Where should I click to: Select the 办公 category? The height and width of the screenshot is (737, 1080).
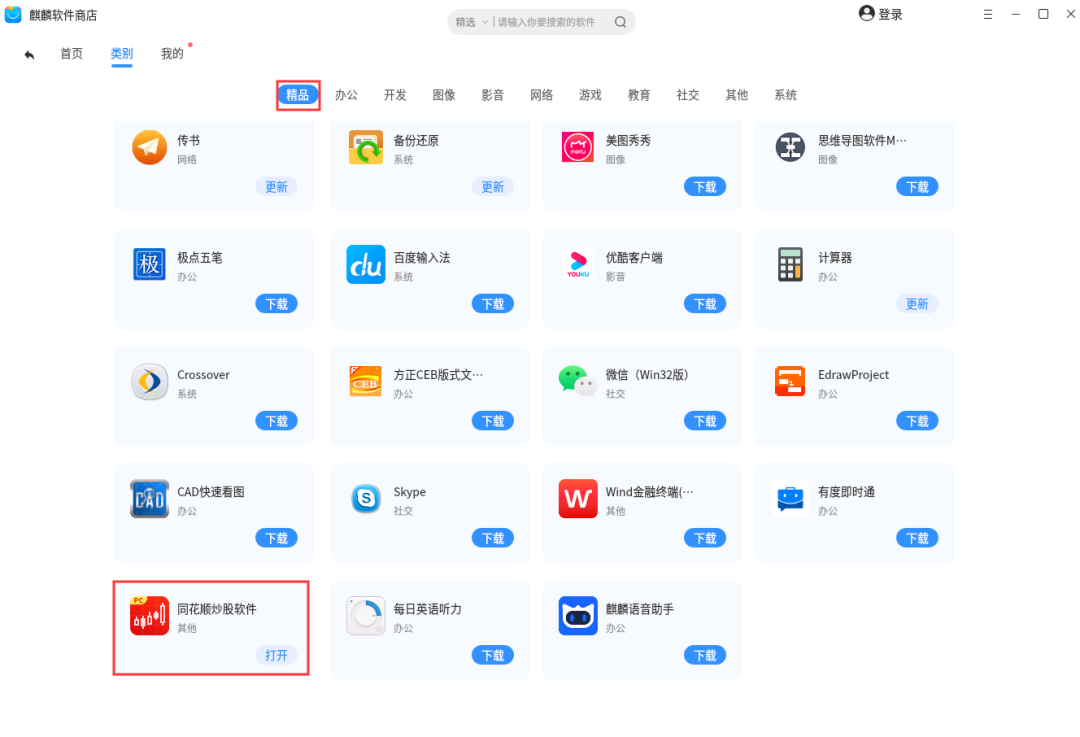point(346,95)
